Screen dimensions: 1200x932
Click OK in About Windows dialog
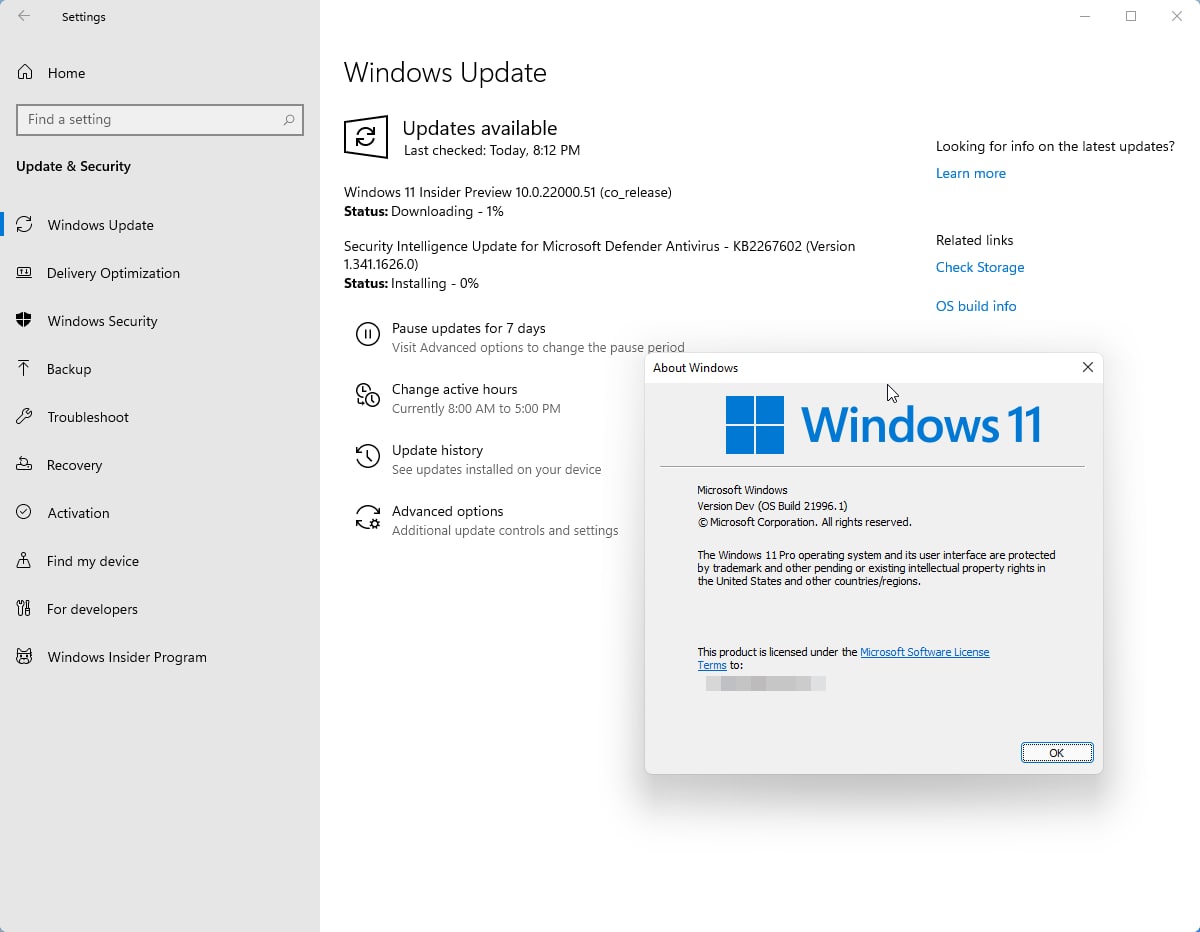pyautogui.click(x=1057, y=753)
